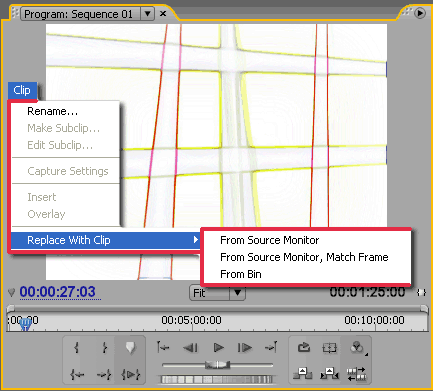Image resolution: width=433 pixels, height=391 pixels.
Task: Click time ruler at 00:05:00:00
Action: click(191, 321)
